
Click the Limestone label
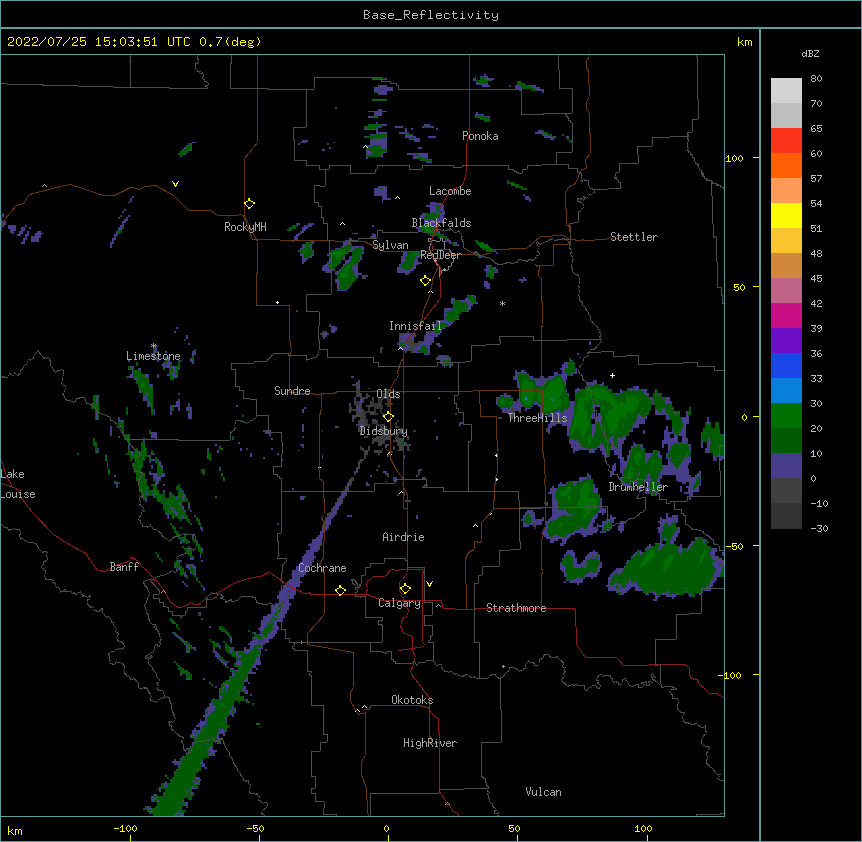coord(153,356)
